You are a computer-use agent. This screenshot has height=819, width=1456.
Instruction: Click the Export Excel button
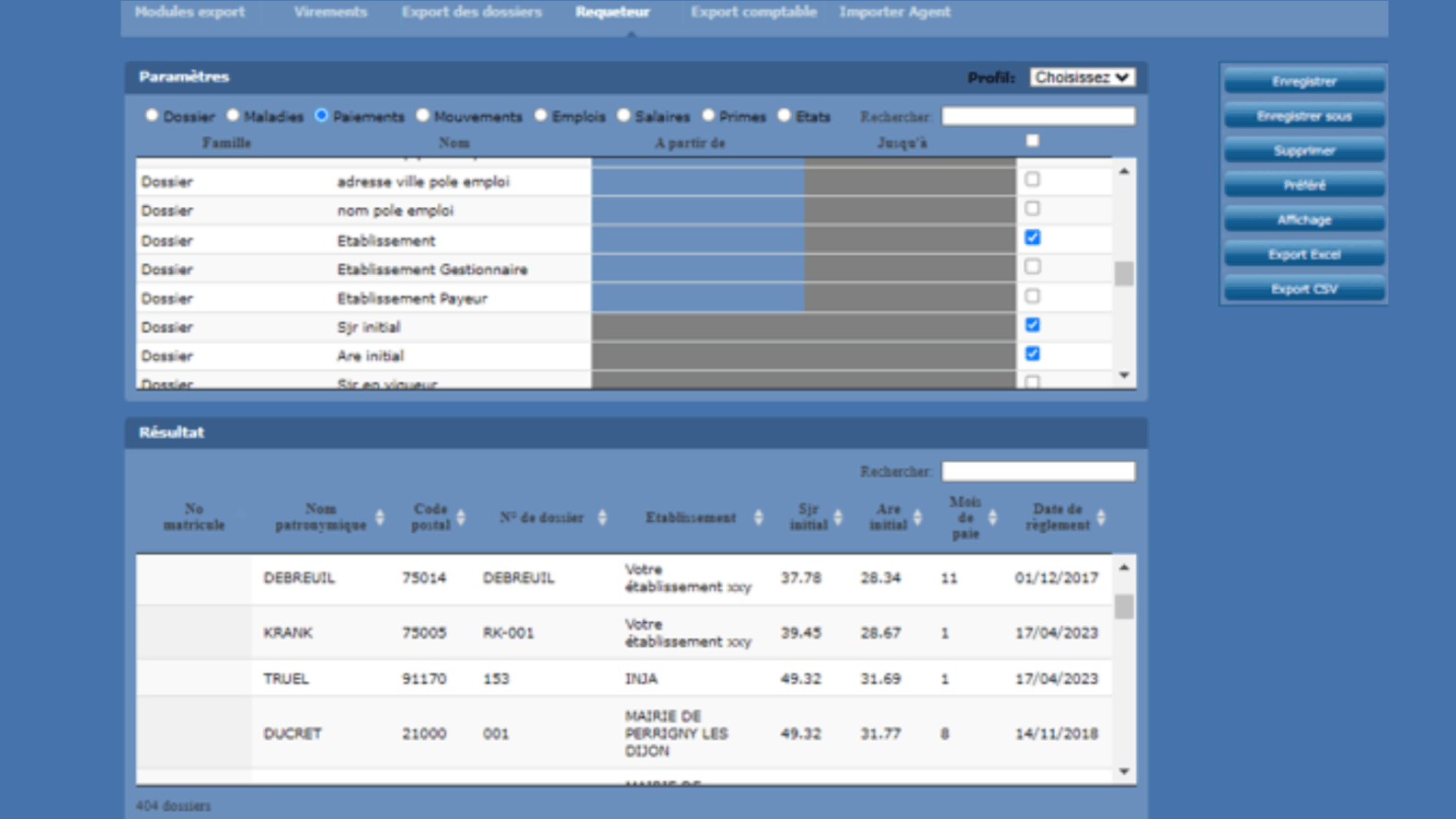pos(1303,255)
